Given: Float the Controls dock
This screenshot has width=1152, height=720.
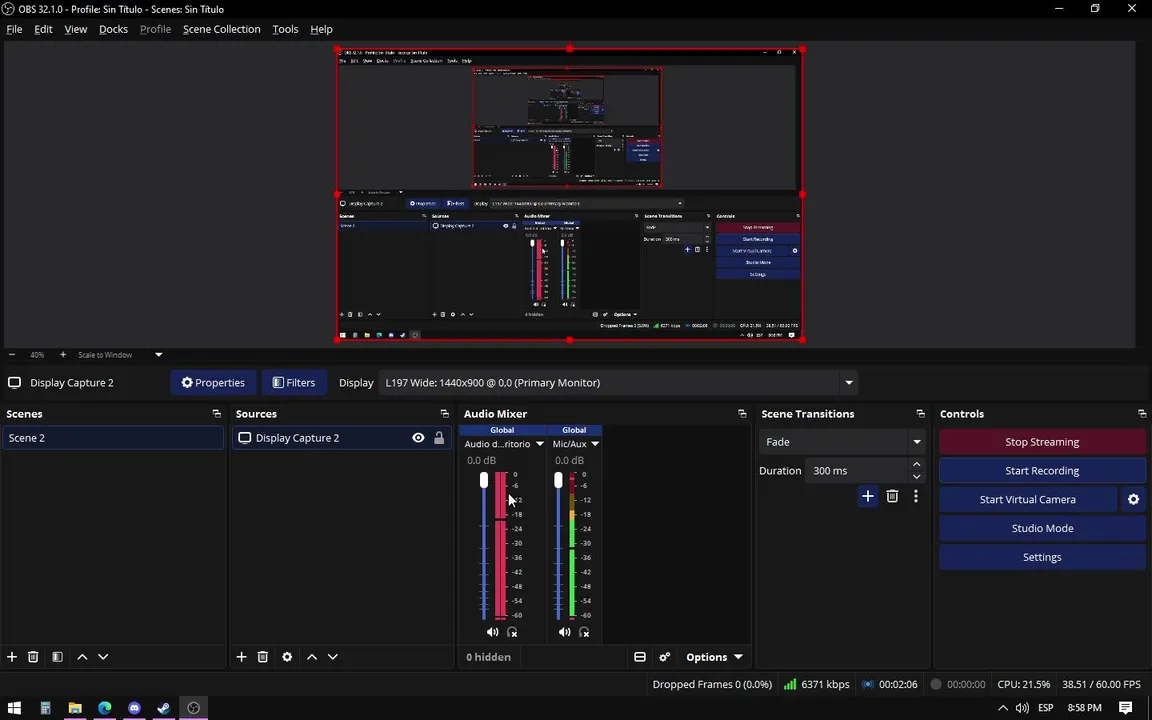Looking at the screenshot, I should [1141, 414].
